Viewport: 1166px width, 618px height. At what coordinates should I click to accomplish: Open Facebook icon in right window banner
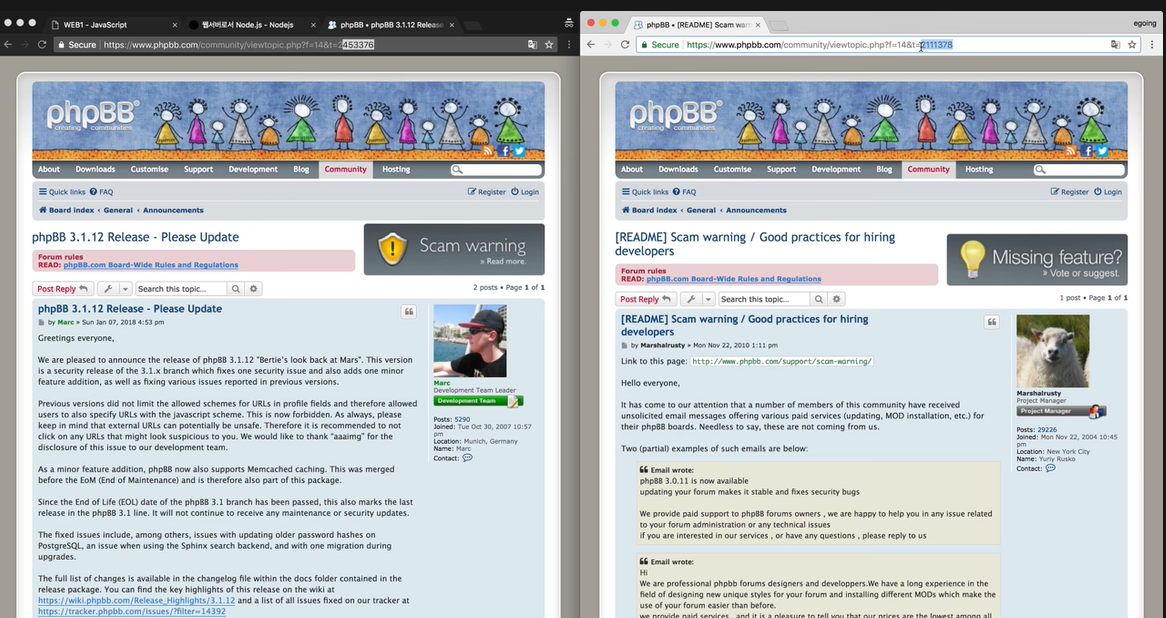pyautogui.click(x=1087, y=151)
